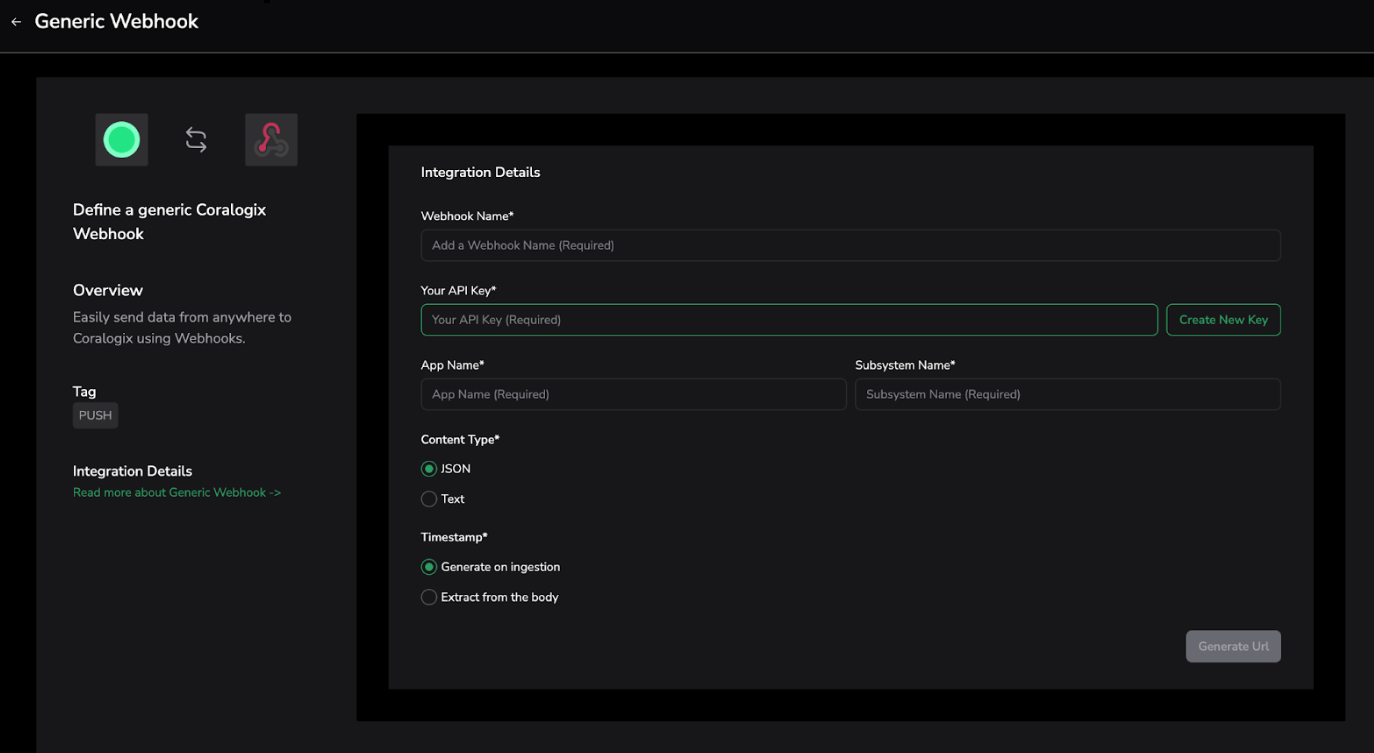Image resolution: width=1374 pixels, height=753 pixels.
Task: Select the JSON content type
Action: pos(429,469)
